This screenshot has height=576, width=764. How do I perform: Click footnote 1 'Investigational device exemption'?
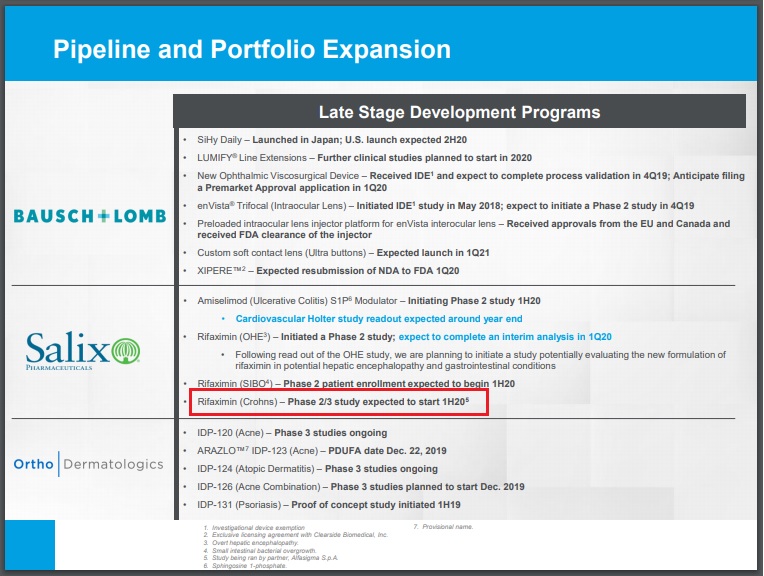254,528
